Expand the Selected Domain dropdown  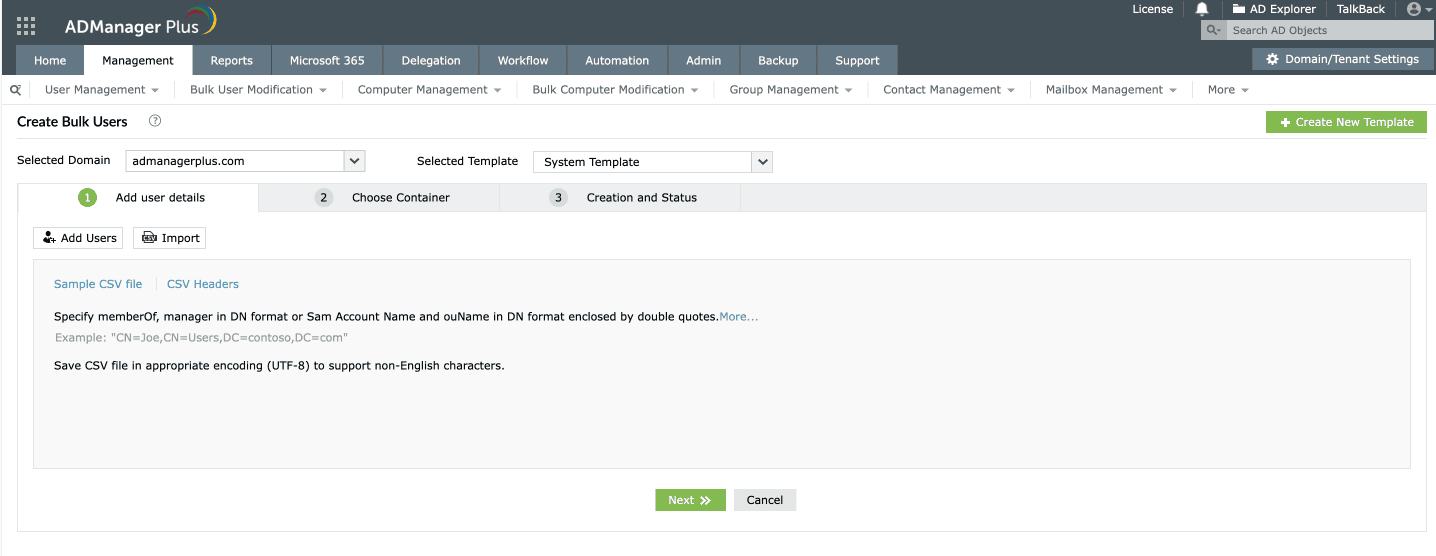(354, 161)
